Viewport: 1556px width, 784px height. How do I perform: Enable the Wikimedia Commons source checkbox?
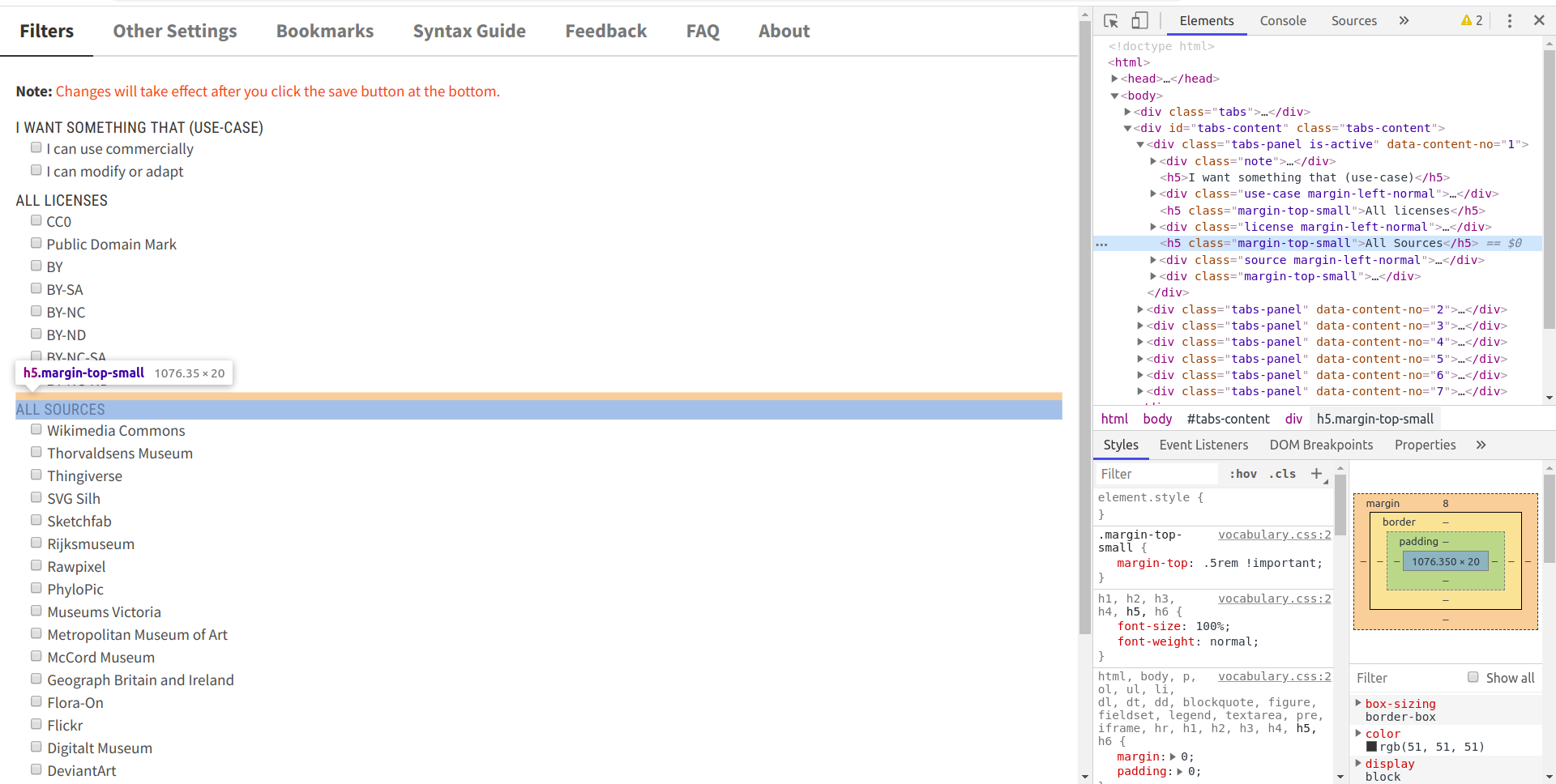(36, 429)
